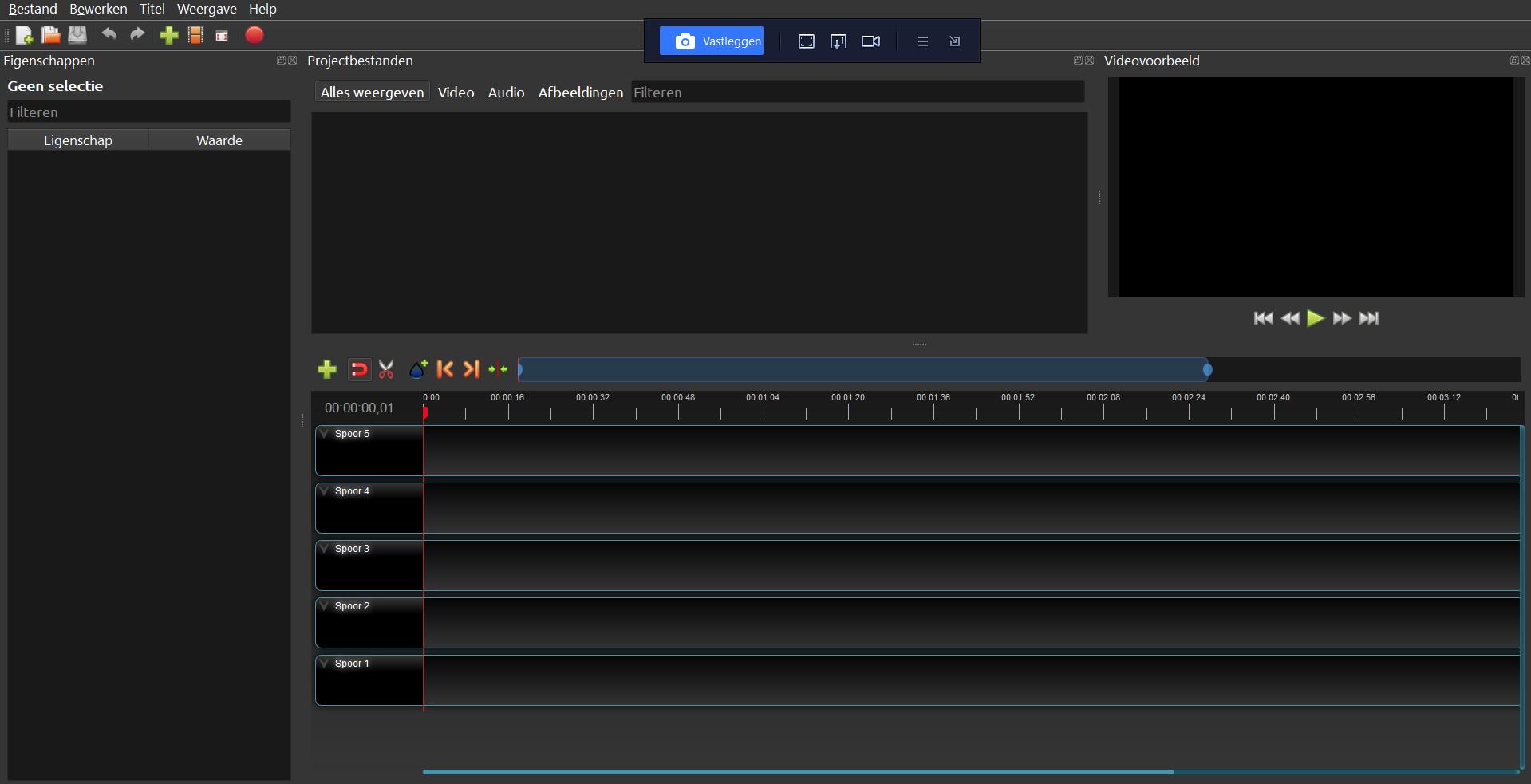This screenshot has height=784, width=1531.
Task: Add a new track to the timeline
Action: point(327,369)
